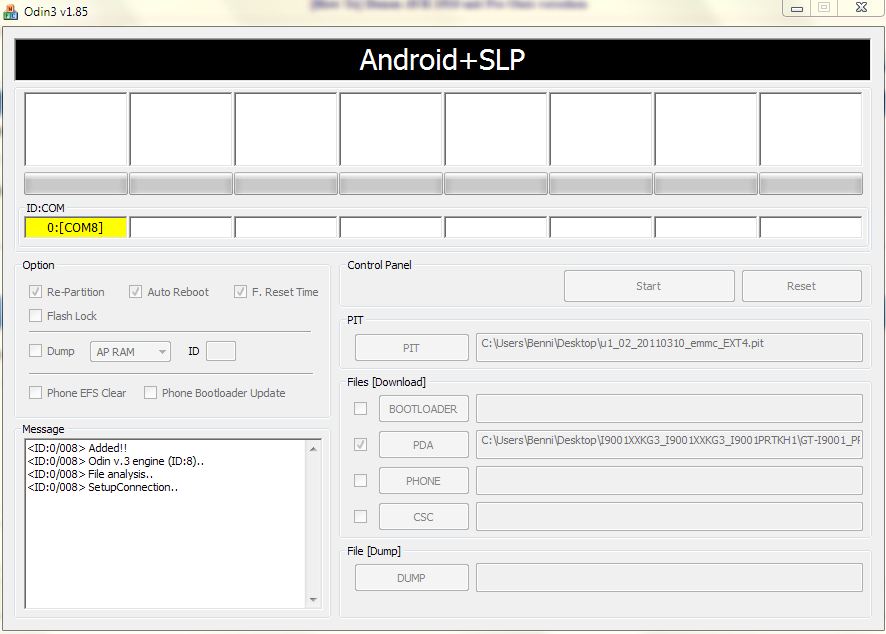The image size is (886, 634).
Task: Toggle the Auto Reboot checkbox
Action: [x=135, y=292]
